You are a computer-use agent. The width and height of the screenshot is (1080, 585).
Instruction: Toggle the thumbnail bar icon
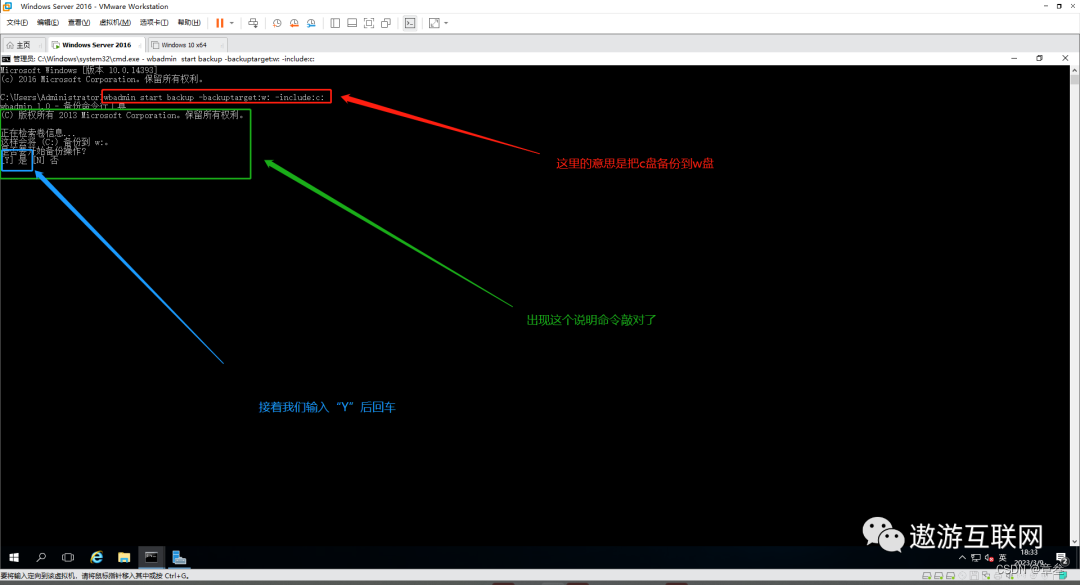pyautogui.click(x=352, y=23)
